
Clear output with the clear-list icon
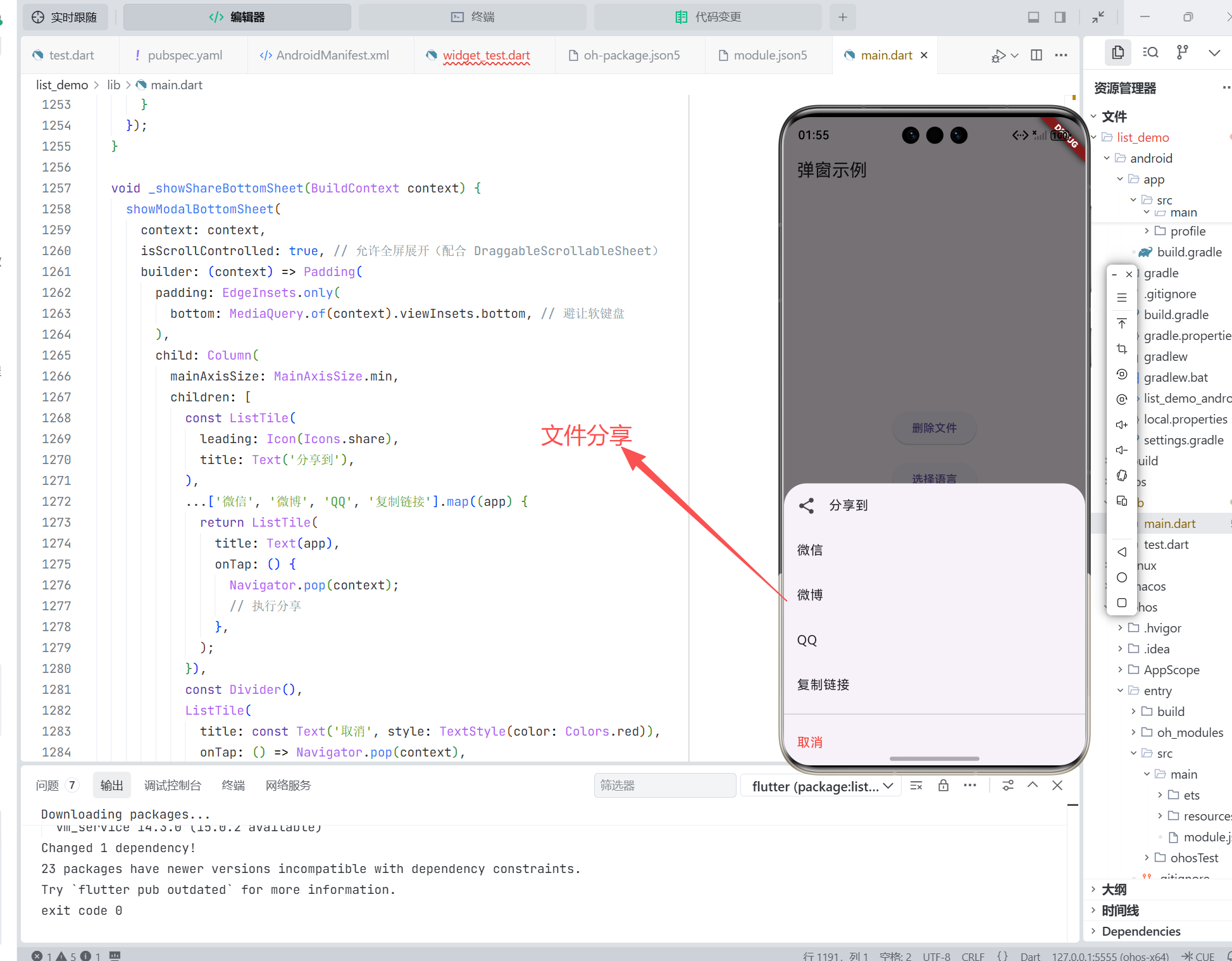point(916,786)
